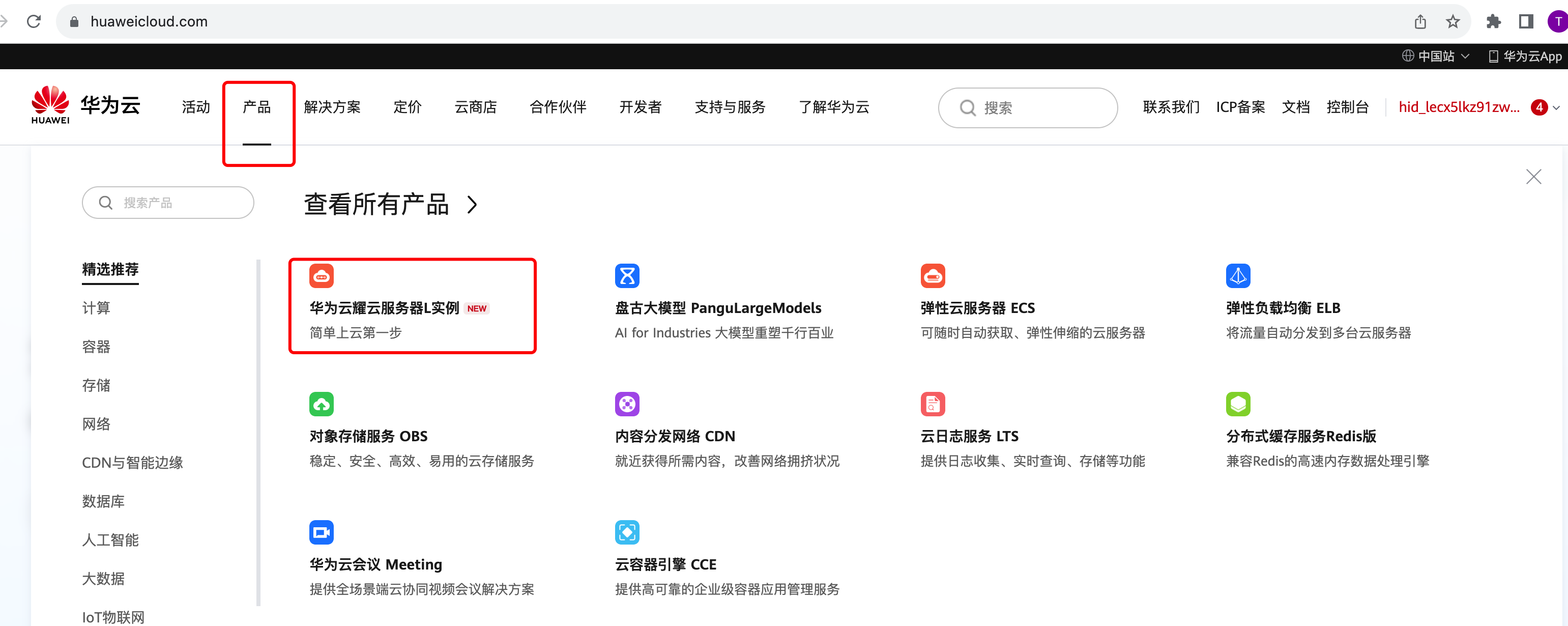
Task: Click the ICP备案 link
Action: [1240, 107]
